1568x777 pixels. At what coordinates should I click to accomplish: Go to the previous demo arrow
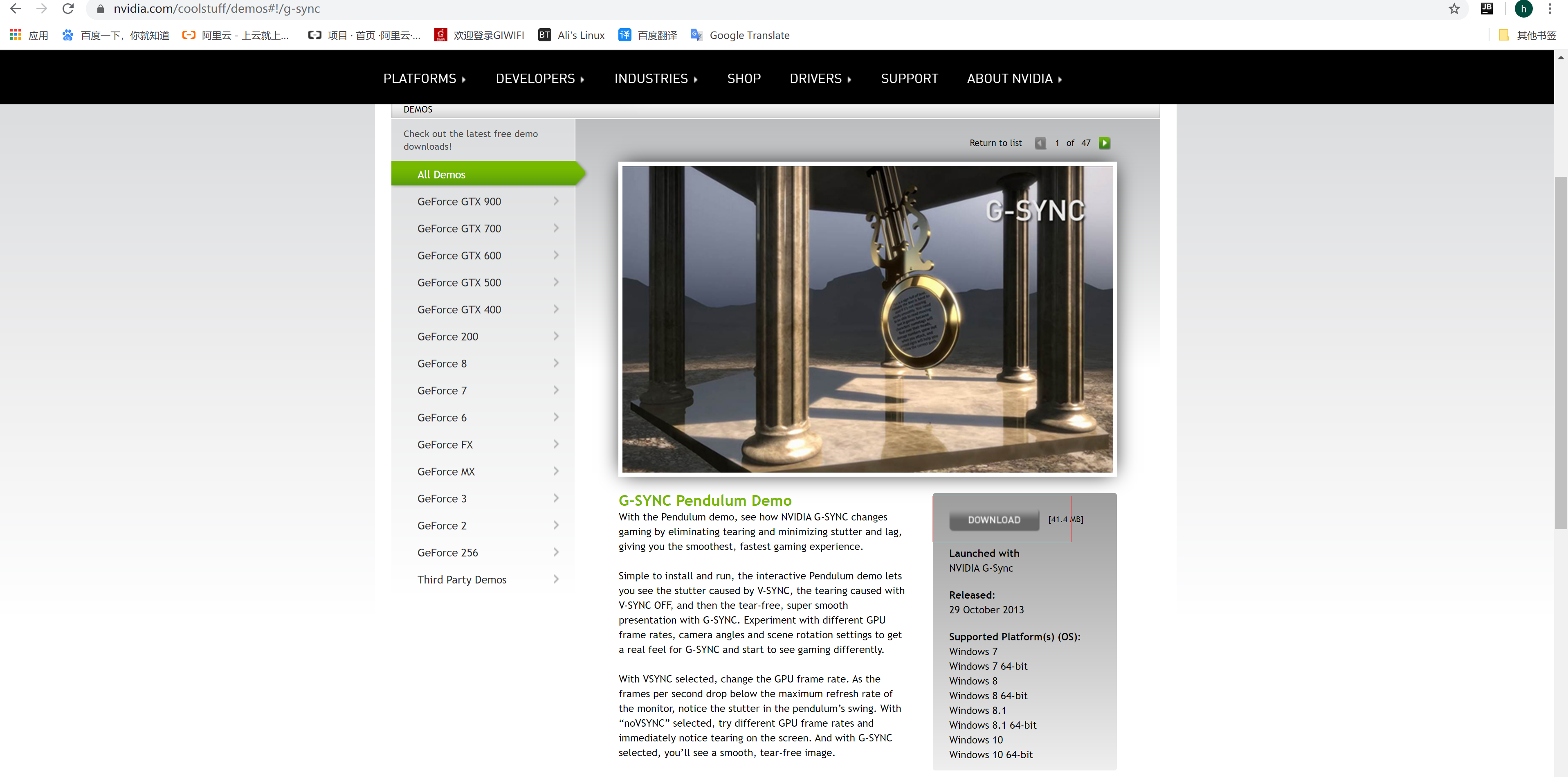pos(1040,143)
